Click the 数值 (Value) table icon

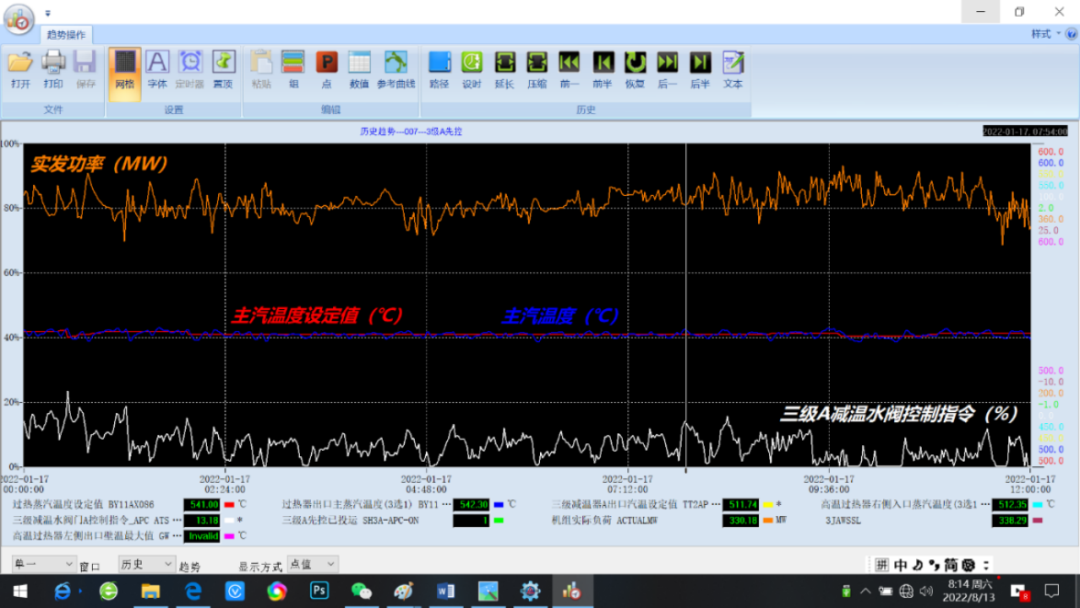pyautogui.click(x=359, y=68)
